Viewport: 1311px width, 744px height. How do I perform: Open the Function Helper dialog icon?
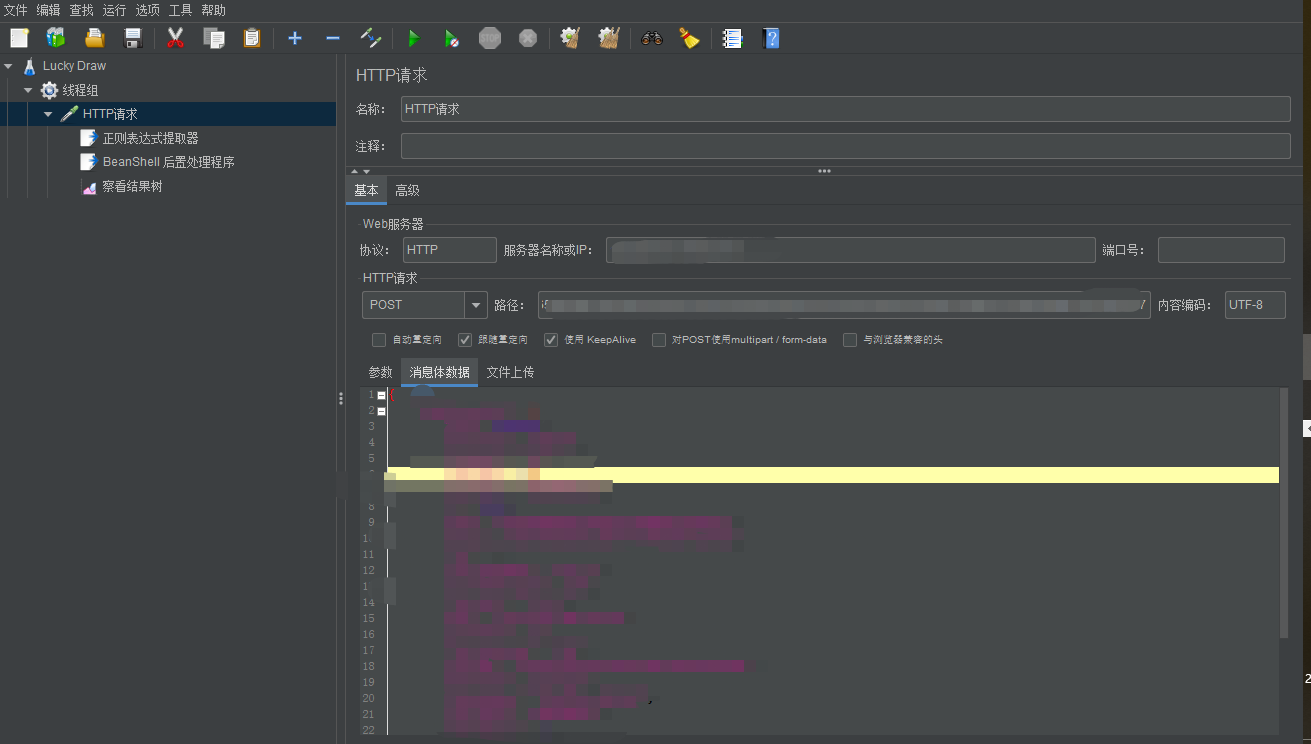(733, 38)
